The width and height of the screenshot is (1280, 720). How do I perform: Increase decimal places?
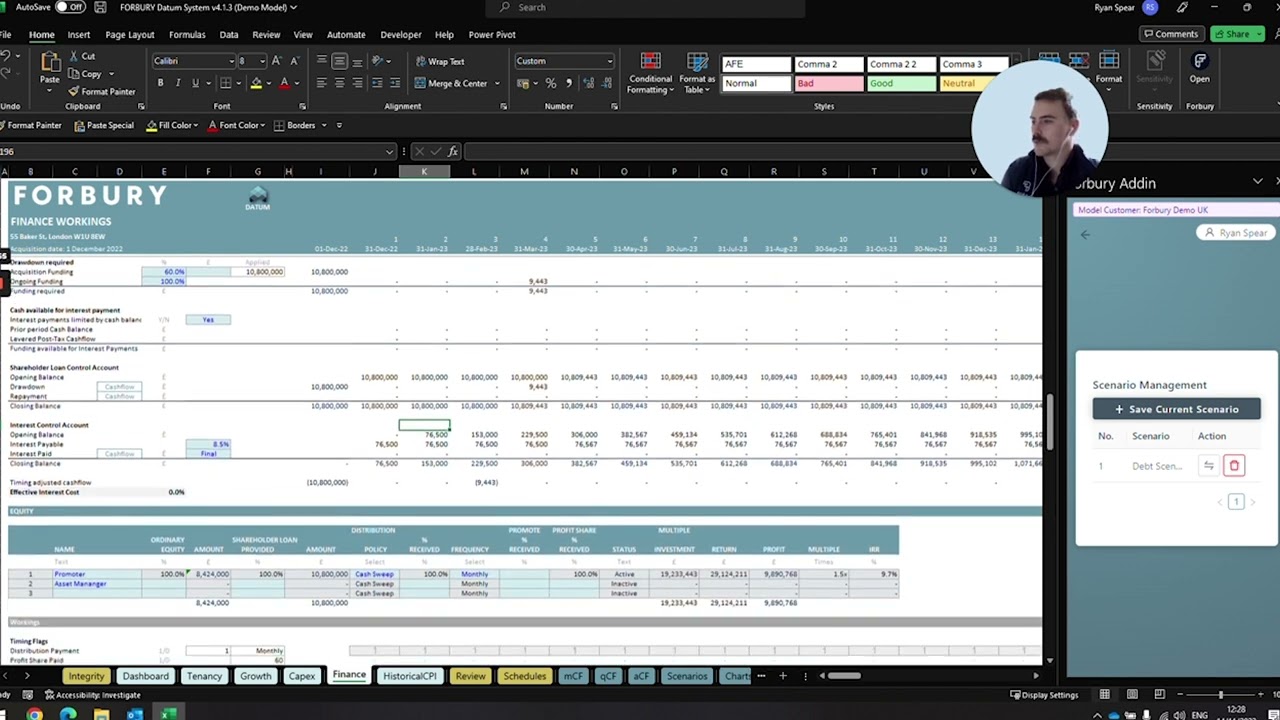[590, 83]
